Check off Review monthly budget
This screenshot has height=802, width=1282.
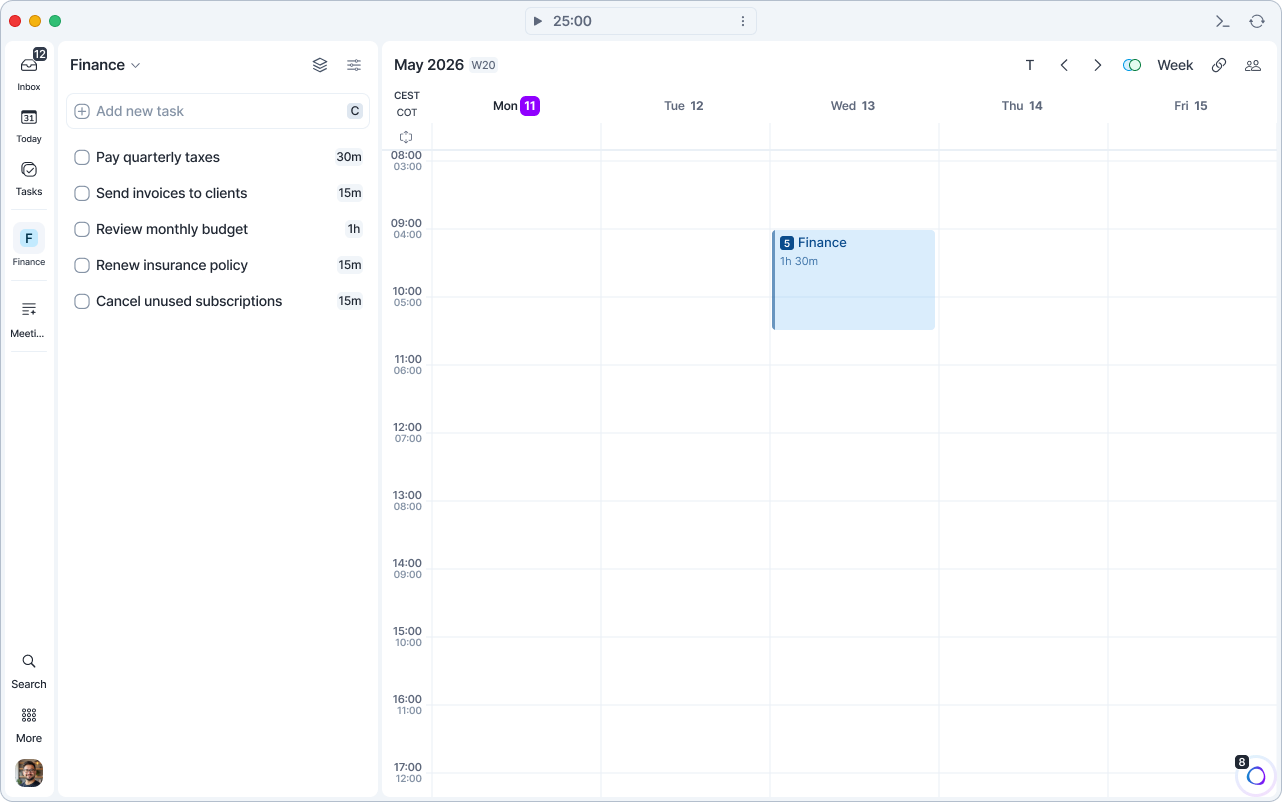82,229
